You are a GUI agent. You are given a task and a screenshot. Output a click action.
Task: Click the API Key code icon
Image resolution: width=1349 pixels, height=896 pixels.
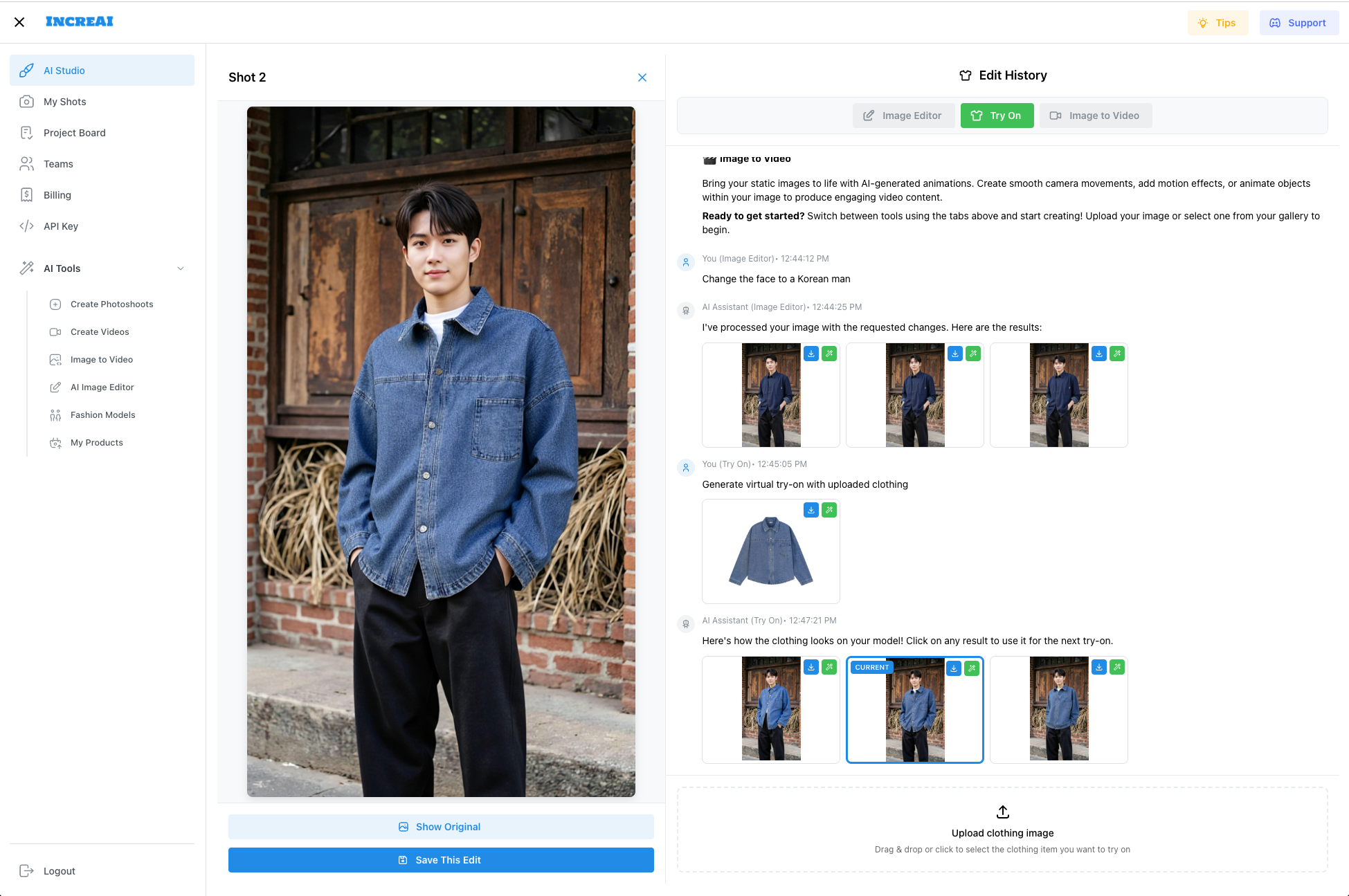[x=26, y=226]
